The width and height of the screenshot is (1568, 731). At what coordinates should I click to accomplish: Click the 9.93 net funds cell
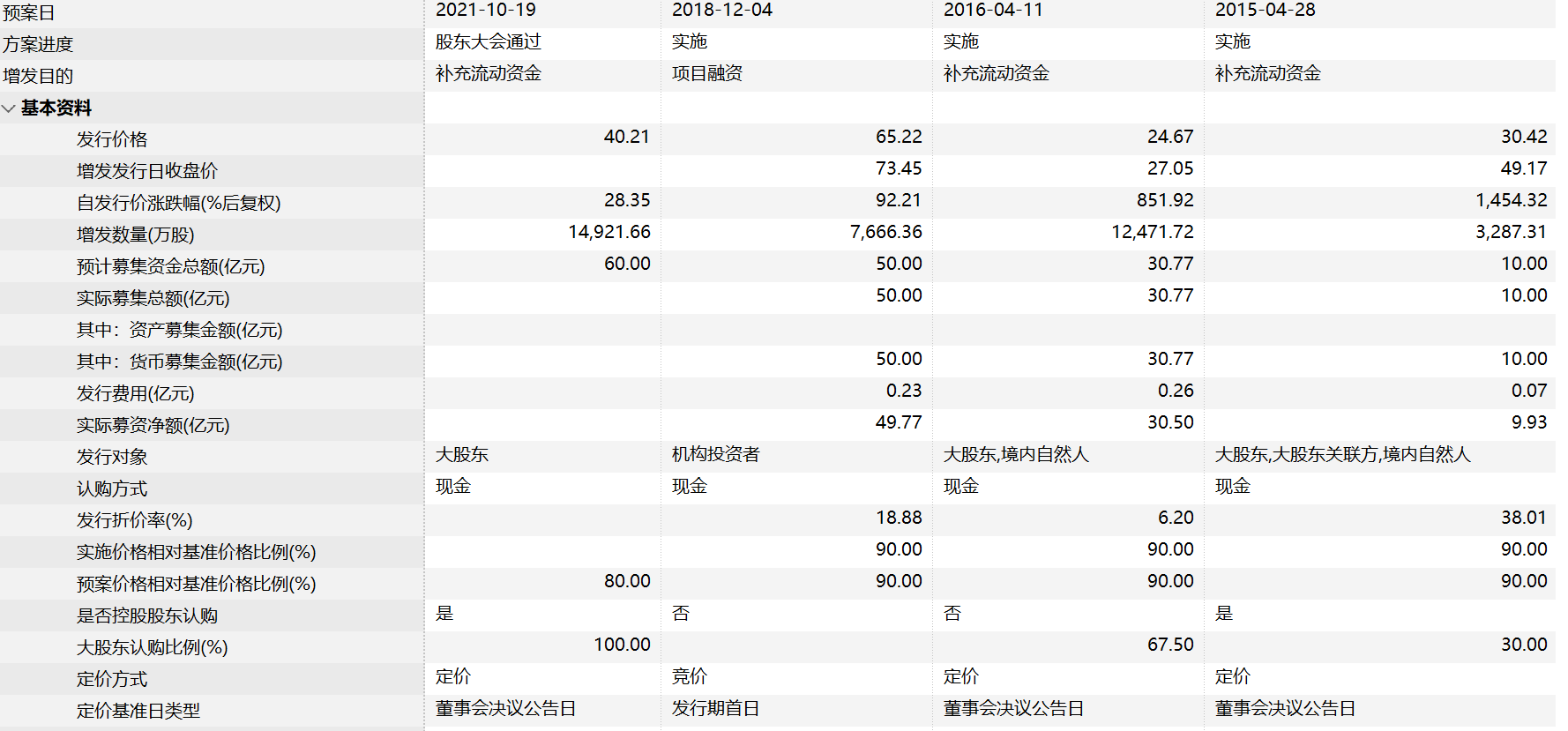click(1529, 422)
